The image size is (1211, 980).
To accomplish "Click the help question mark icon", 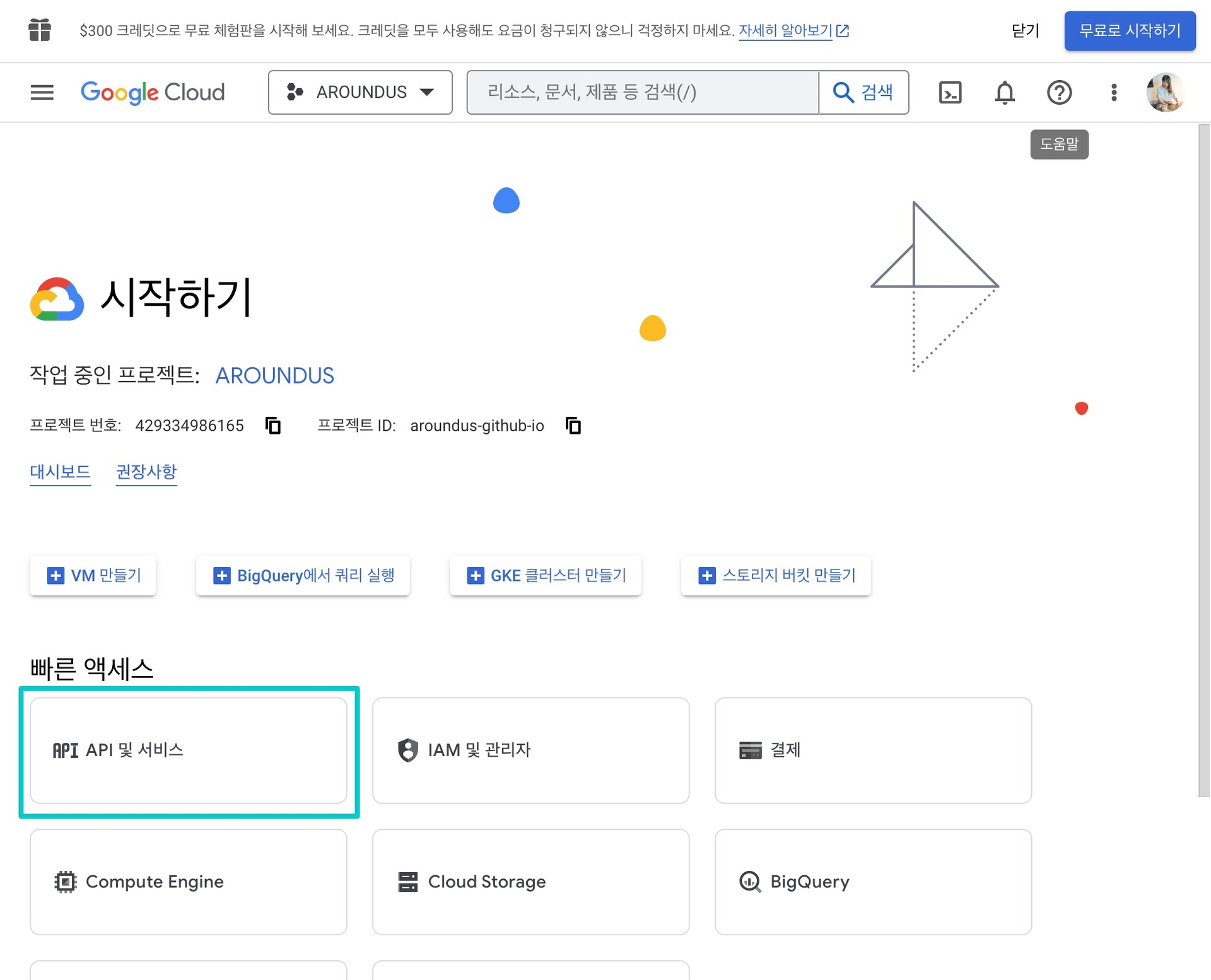I will (x=1059, y=93).
